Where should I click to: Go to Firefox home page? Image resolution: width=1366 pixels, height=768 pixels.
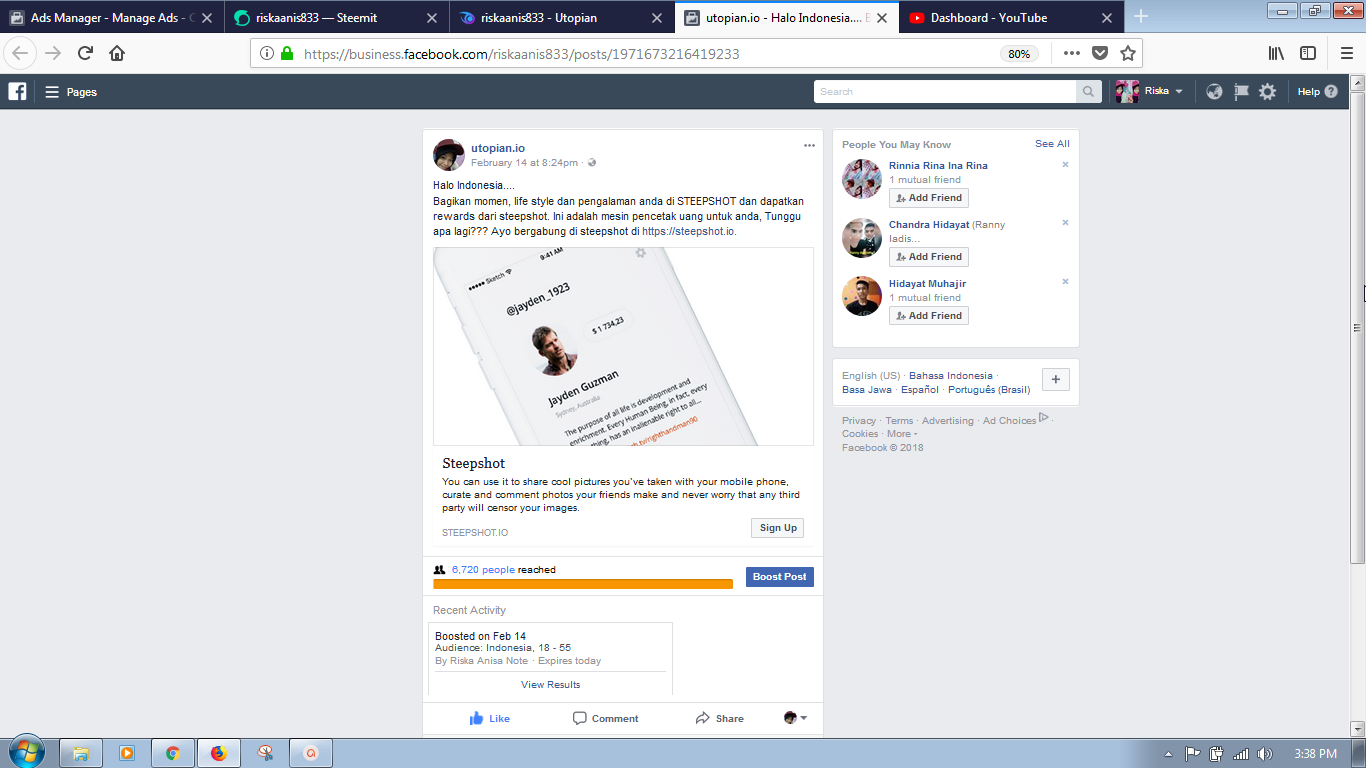click(x=117, y=53)
